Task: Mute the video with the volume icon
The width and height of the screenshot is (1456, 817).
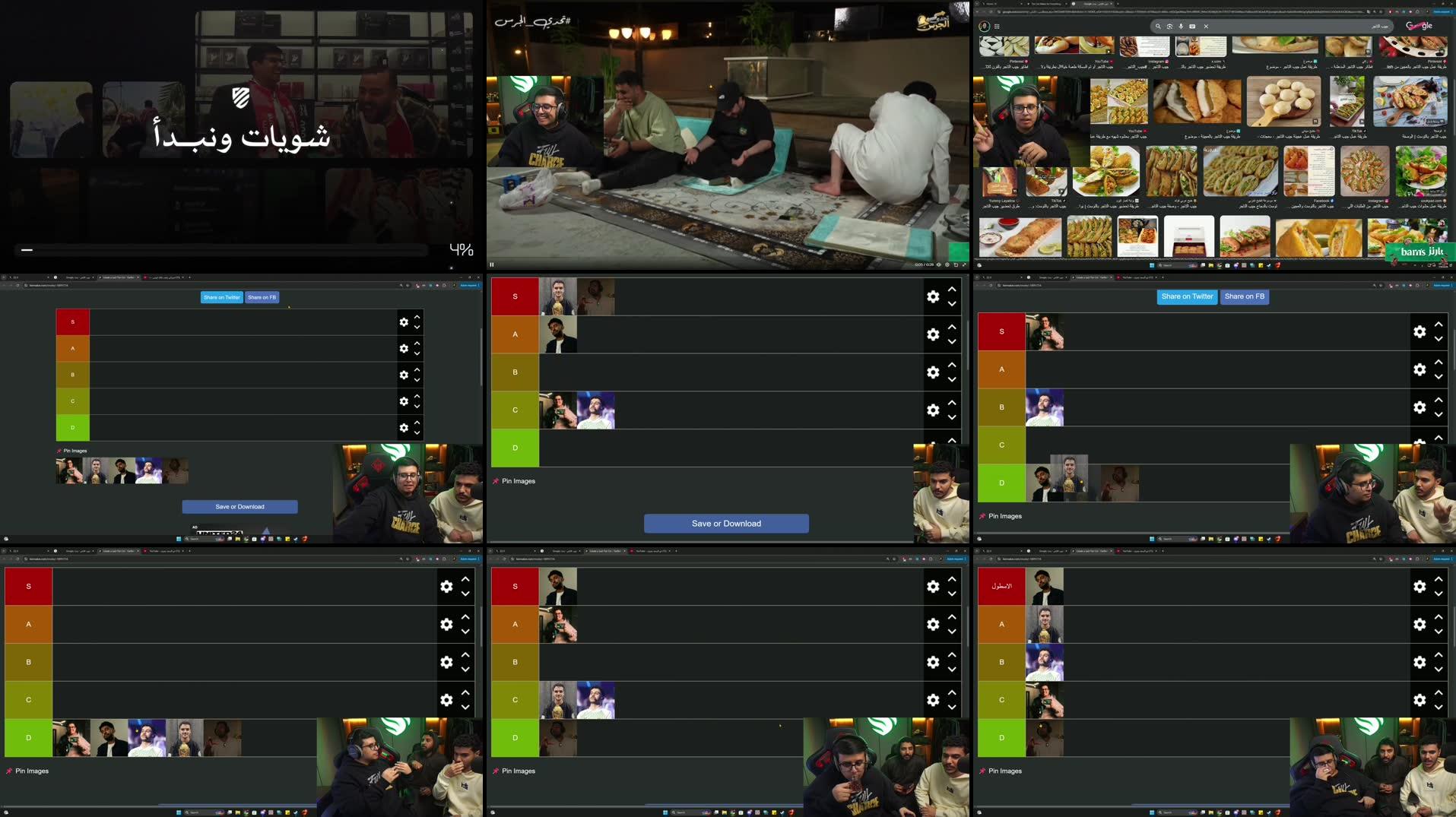Action: click(939, 264)
